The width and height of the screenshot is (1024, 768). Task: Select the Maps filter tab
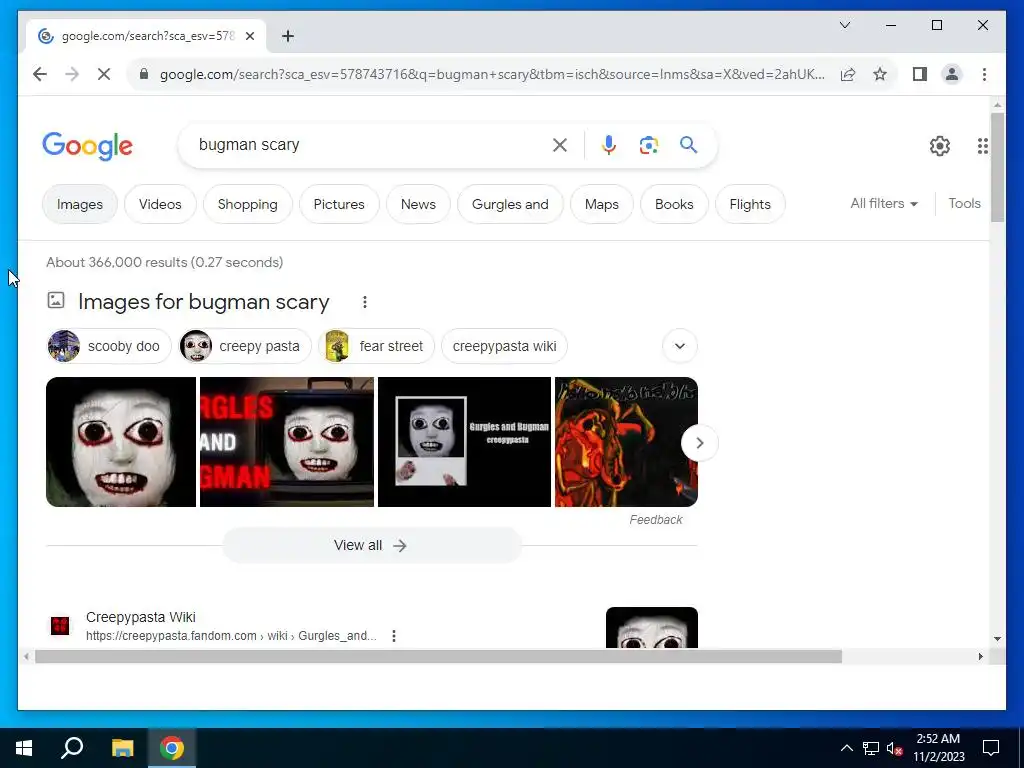(x=601, y=204)
